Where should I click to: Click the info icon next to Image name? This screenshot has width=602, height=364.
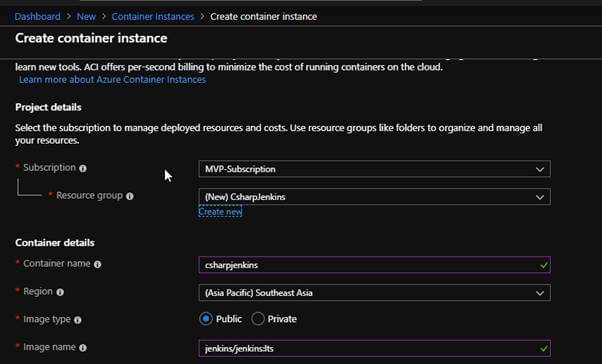[83, 348]
